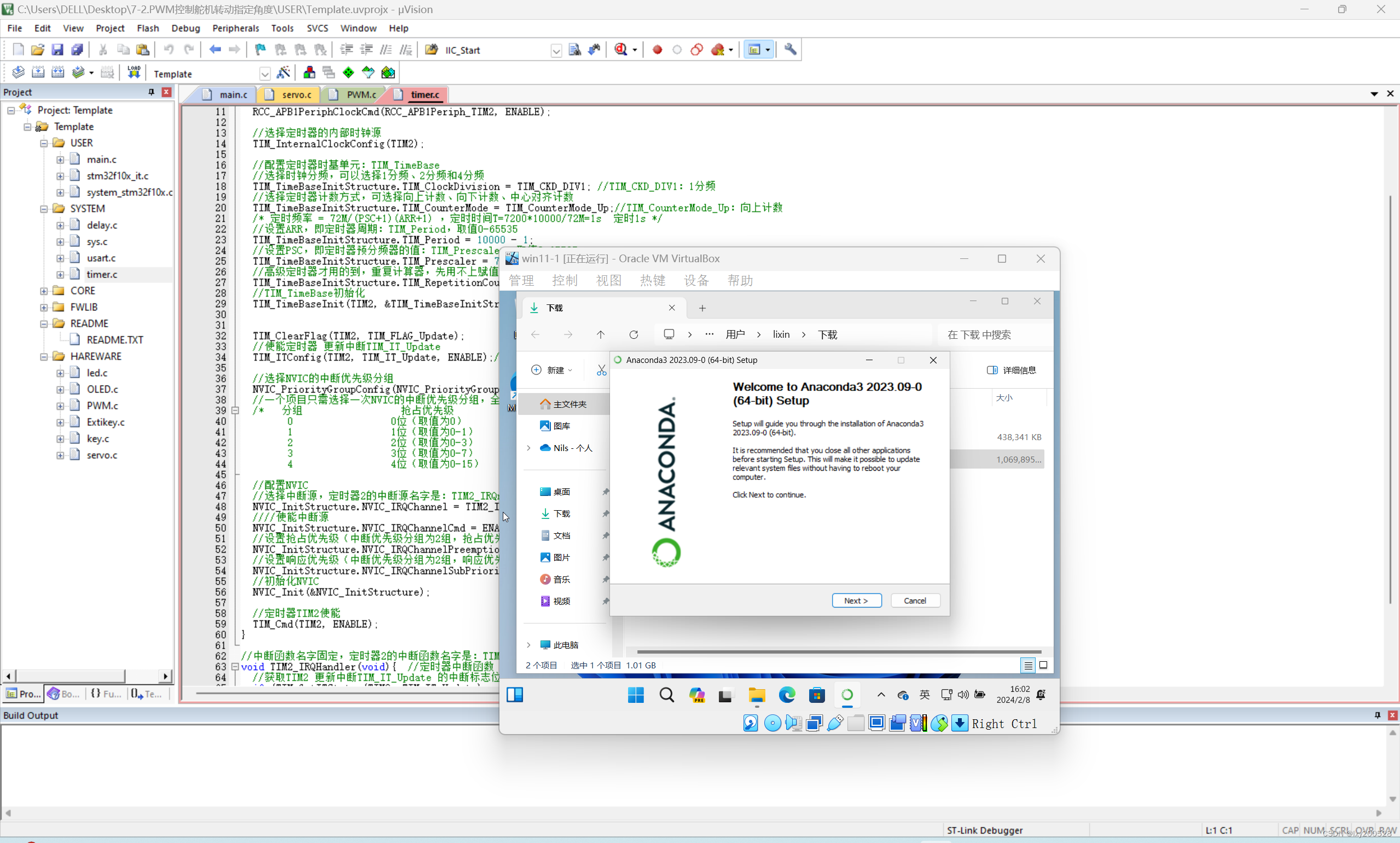Open the Search icon in VM taskbar
This screenshot has height=843, width=1400.
[x=666, y=695]
